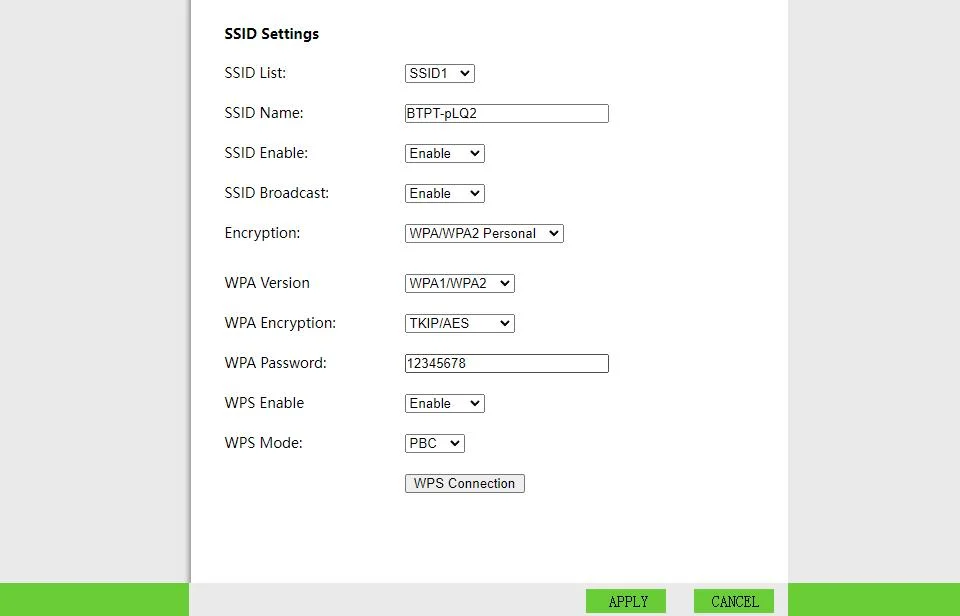Click the 'SSID Name:' label text
960x616 pixels.
click(x=263, y=113)
